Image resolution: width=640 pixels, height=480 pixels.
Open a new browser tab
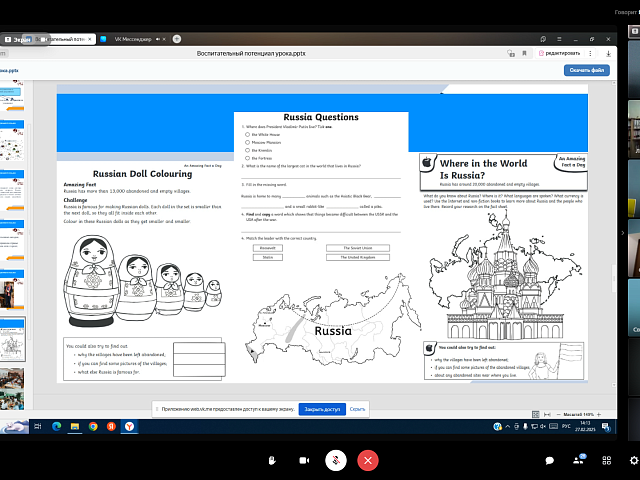coord(177,39)
